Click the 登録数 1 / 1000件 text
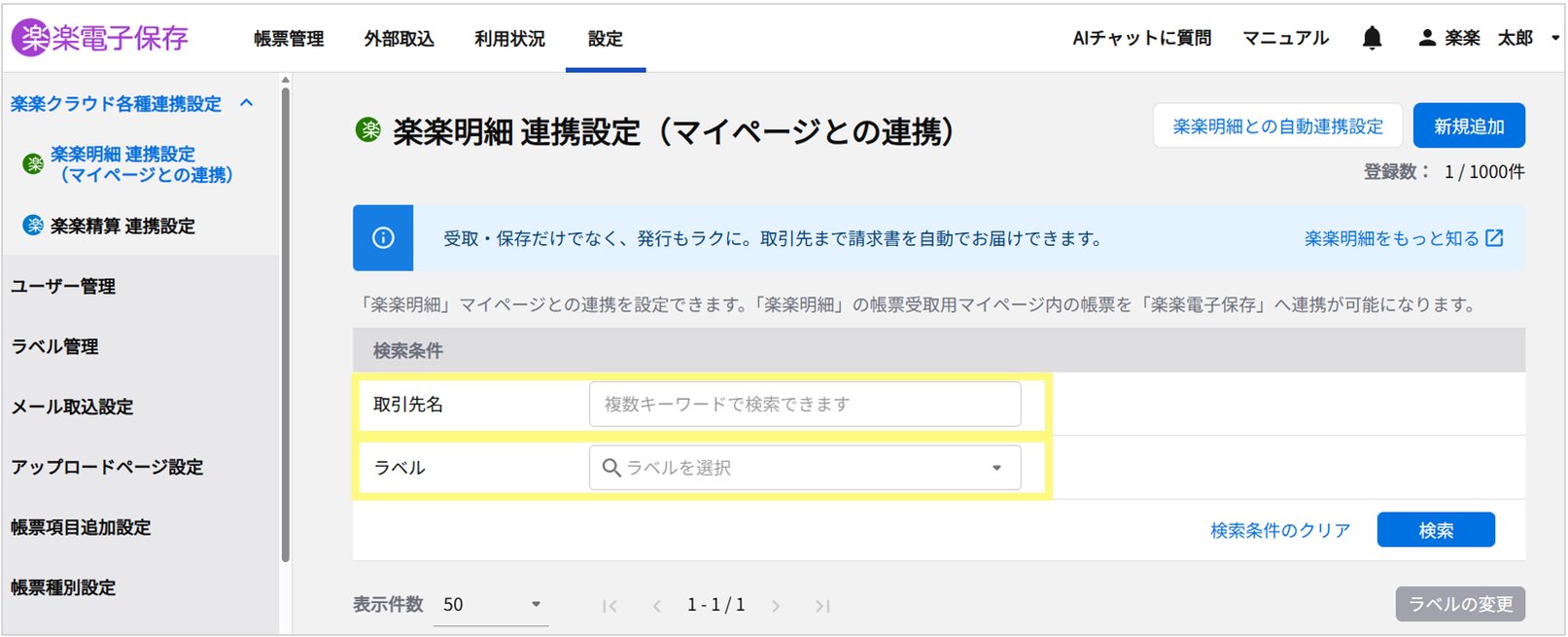The height and width of the screenshot is (637, 1568). coord(1444,172)
